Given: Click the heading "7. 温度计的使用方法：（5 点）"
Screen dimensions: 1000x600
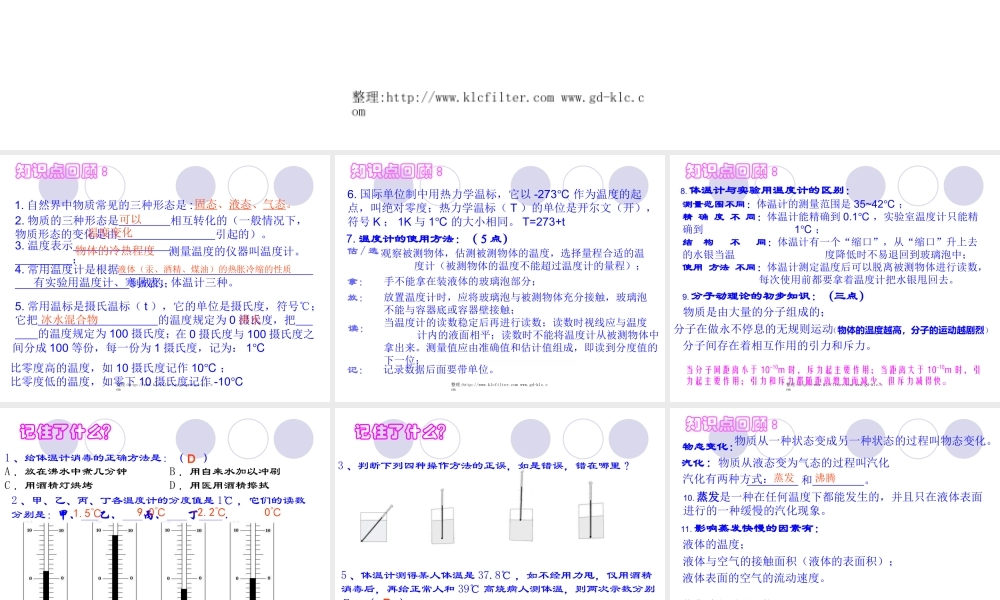Looking at the screenshot, I should click(x=427, y=238).
